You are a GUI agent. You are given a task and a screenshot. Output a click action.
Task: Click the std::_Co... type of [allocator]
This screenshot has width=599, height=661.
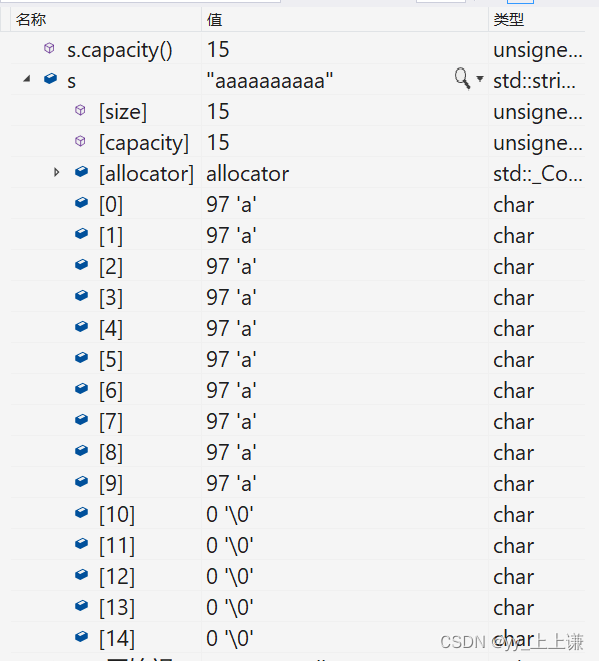click(538, 174)
